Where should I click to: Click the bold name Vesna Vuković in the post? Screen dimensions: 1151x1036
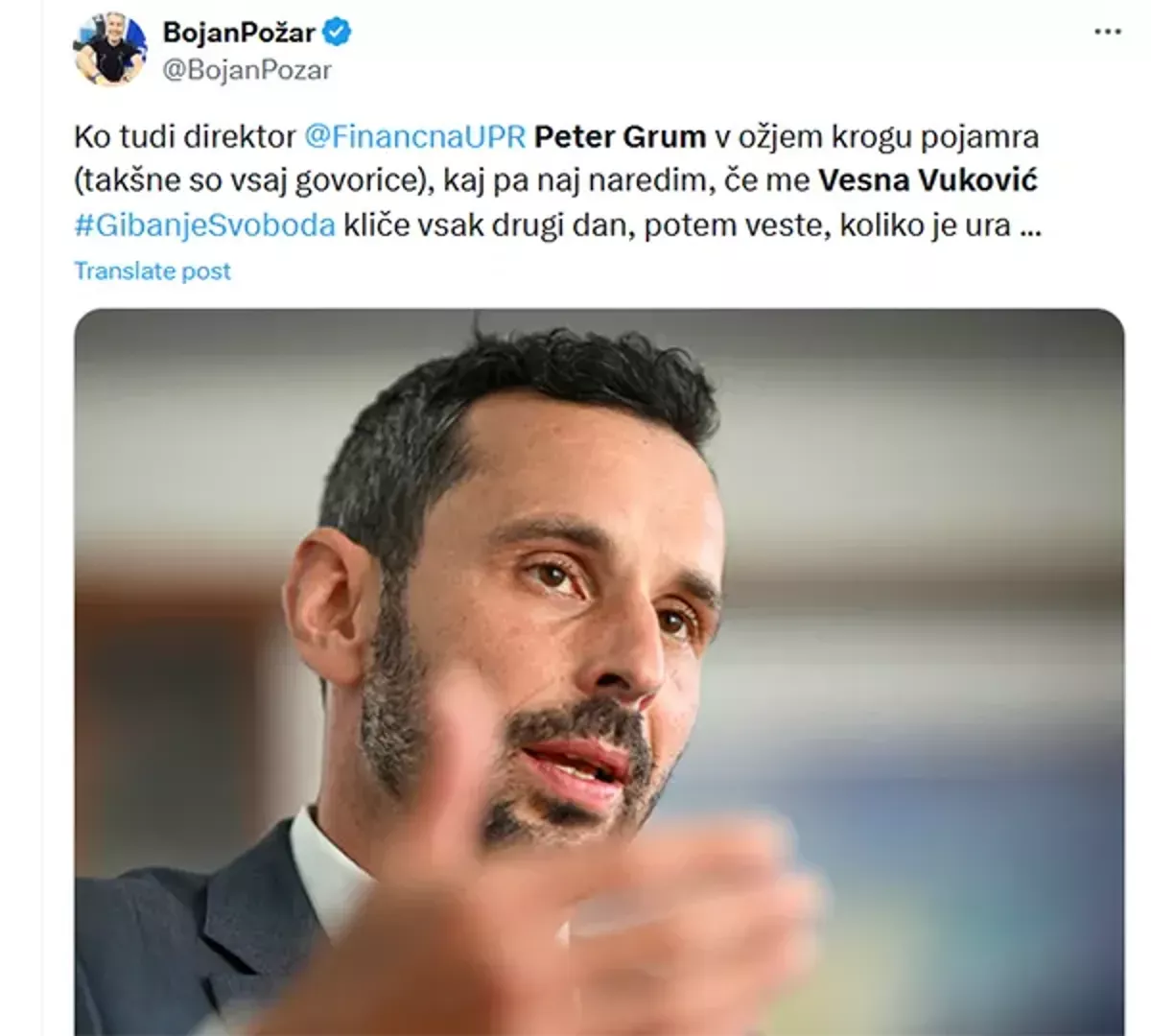pos(928,181)
